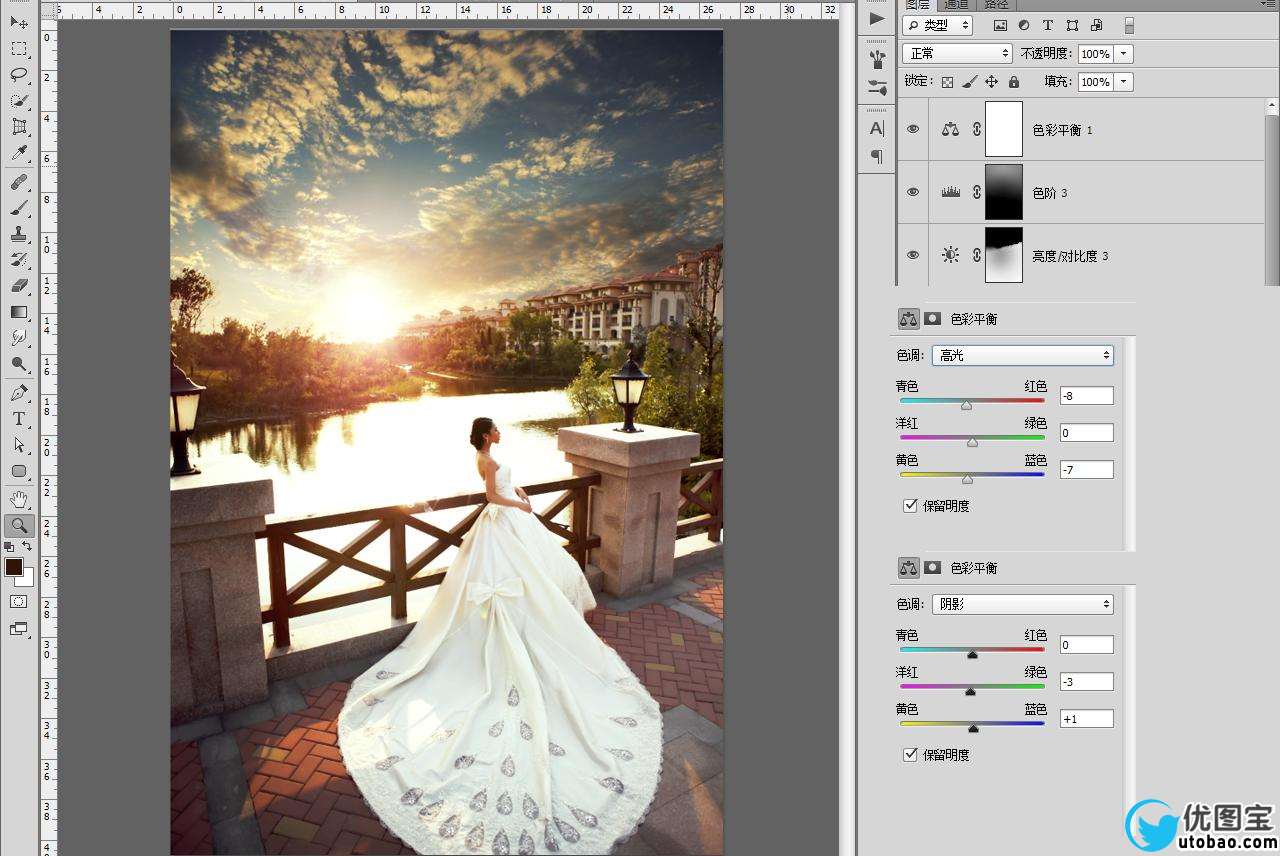Switch to the 路径 paths tab
1280x856 pixels.
click(995, 5)
